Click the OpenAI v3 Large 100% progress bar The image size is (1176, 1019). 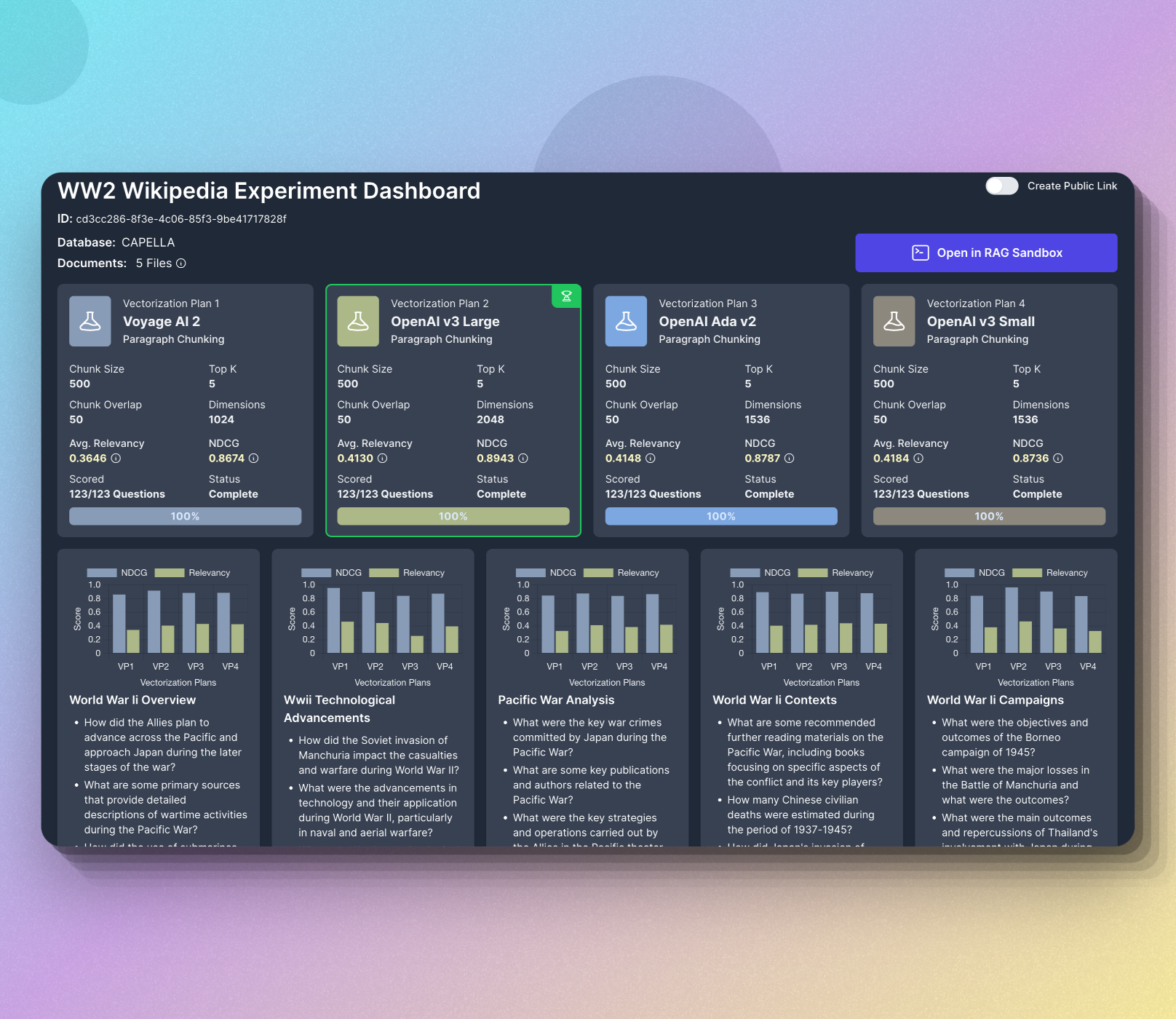[453, 516]
